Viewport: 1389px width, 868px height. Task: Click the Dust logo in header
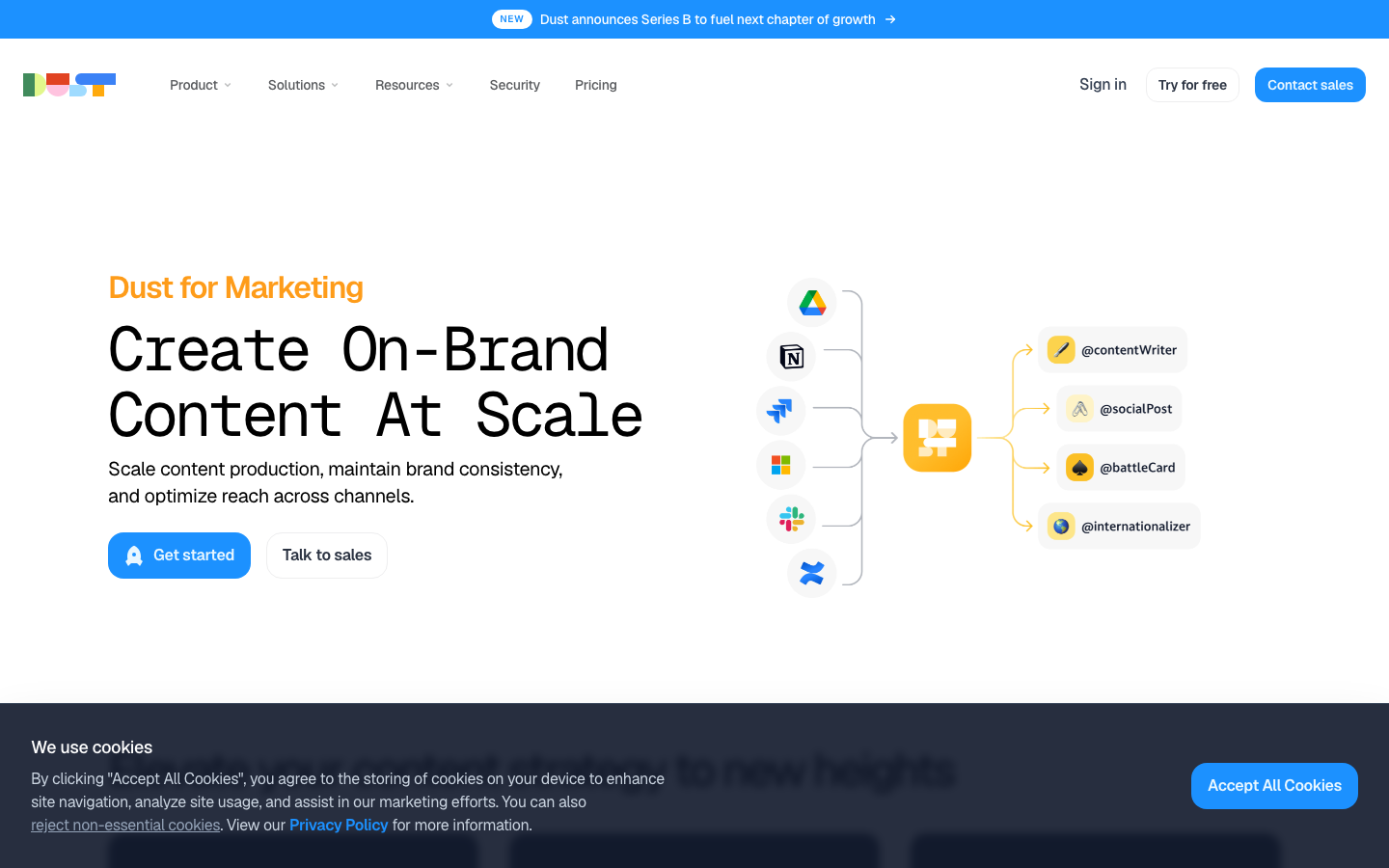[x=69, y=85]
